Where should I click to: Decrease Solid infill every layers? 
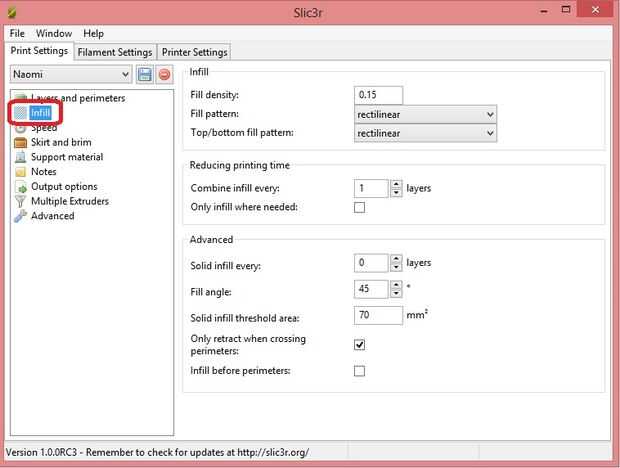396,267
